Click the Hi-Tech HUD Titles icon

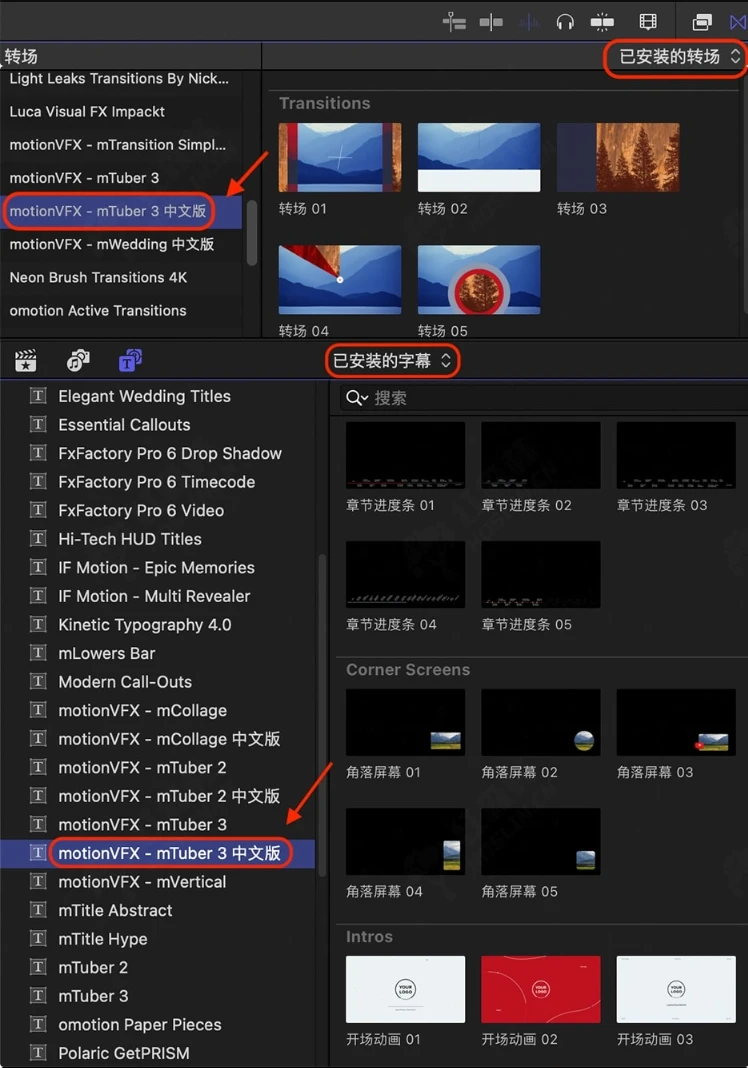click(38, 539)
